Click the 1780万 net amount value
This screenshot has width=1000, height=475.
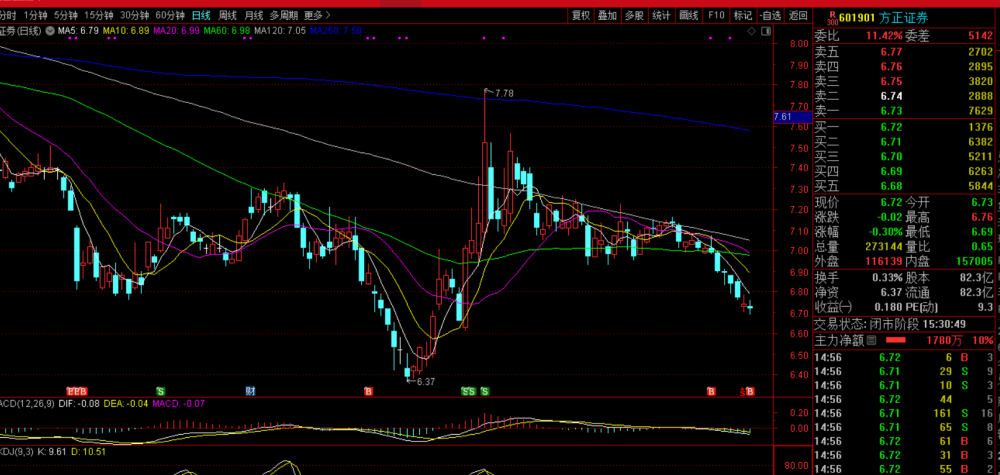tap(944, 341)
